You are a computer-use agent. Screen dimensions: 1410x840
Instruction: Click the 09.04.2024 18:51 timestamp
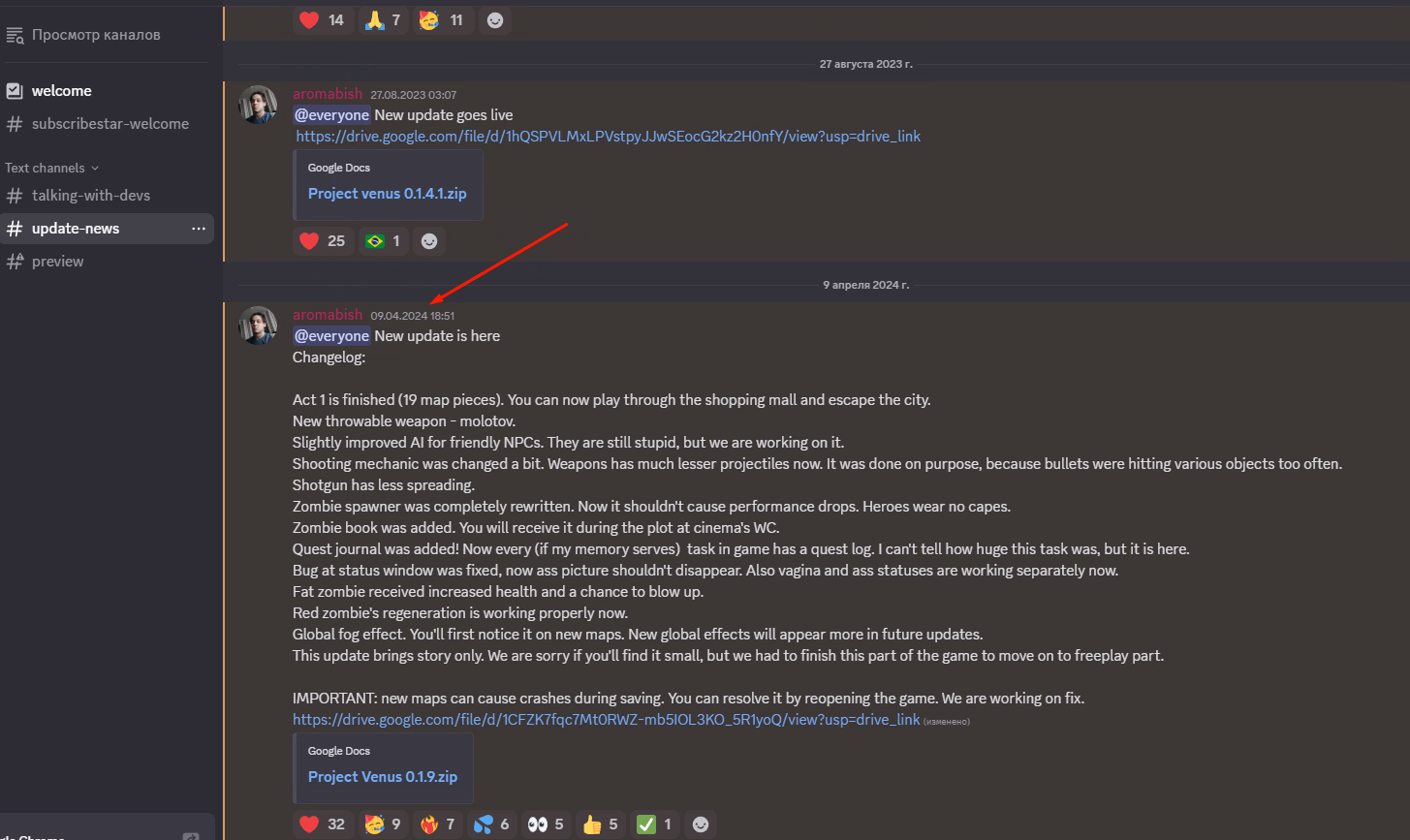pyautogui.click(x=412, y=316)
